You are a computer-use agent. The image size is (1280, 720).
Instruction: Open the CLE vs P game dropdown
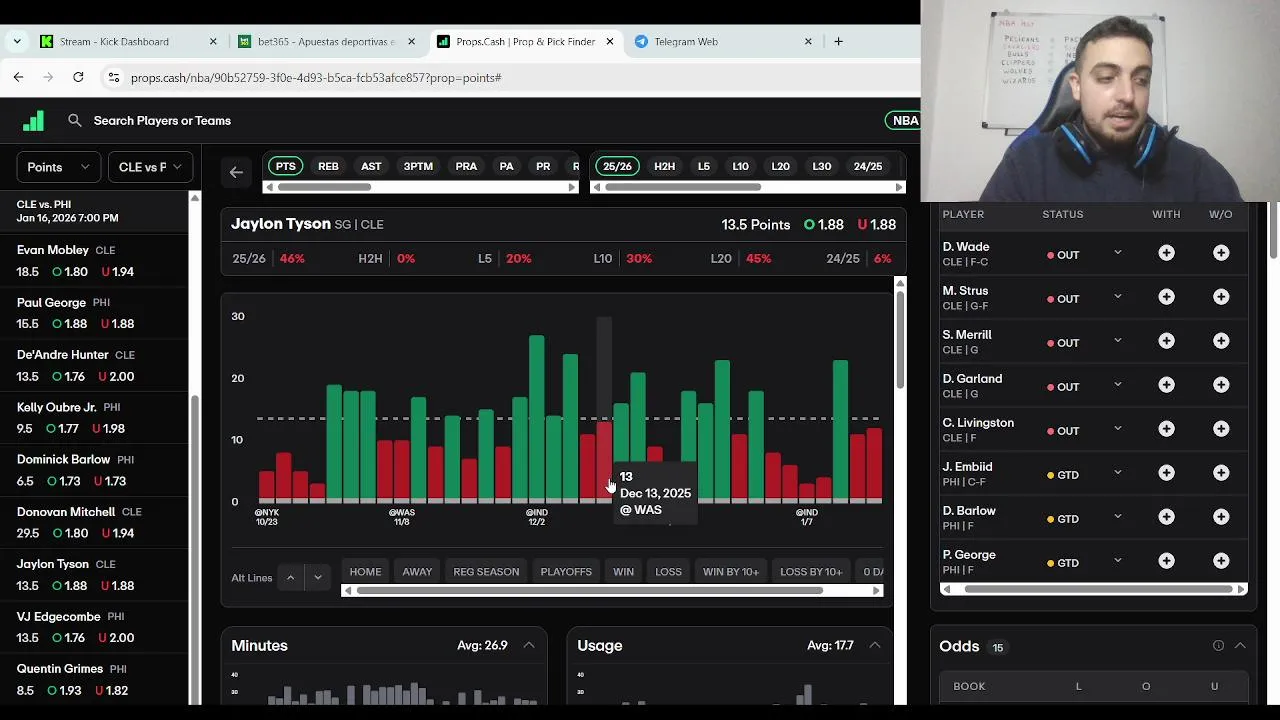tap(150, 167)
